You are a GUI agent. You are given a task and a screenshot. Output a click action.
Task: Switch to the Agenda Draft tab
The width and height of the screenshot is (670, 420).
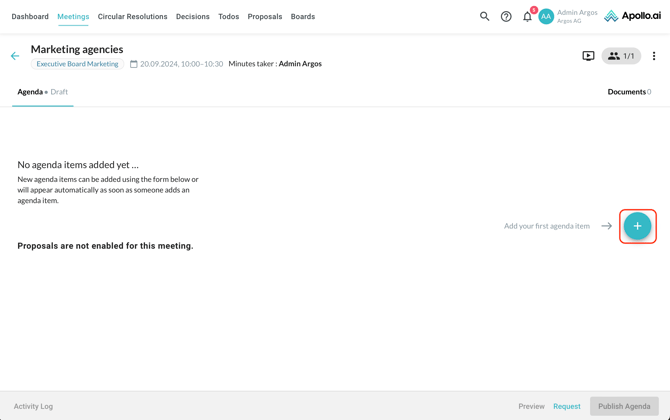pos(42,92)
